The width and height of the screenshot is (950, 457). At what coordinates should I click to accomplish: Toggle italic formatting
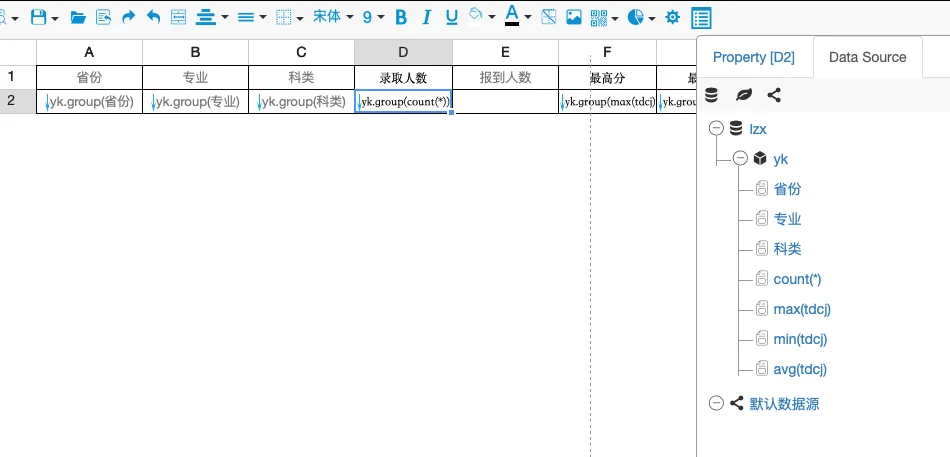pyautogui.click(x=427, y=18)
